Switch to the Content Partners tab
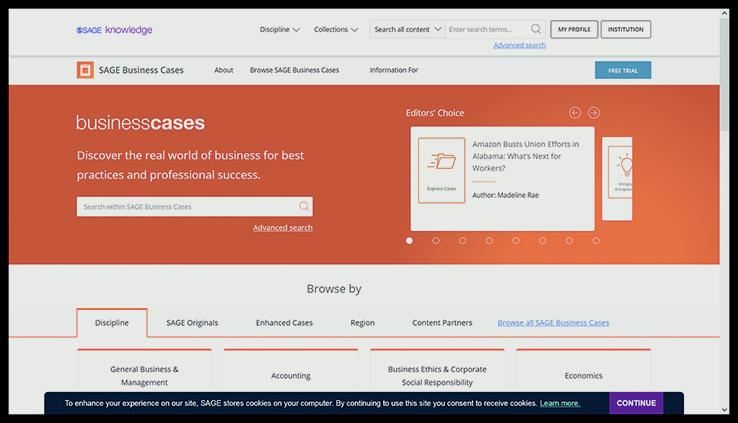 [442, 323]
